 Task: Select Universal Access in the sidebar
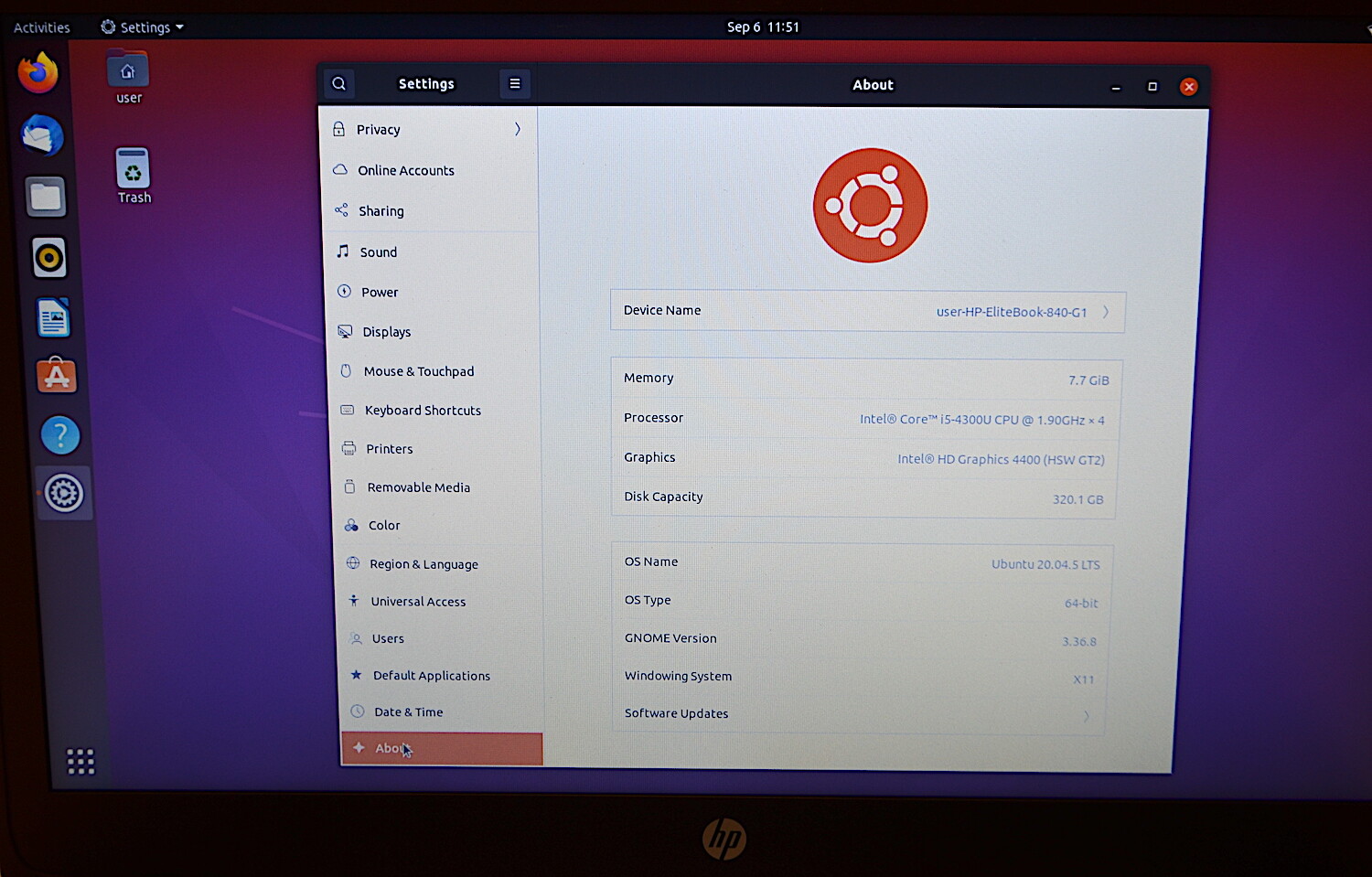click(x=440, y=601)
